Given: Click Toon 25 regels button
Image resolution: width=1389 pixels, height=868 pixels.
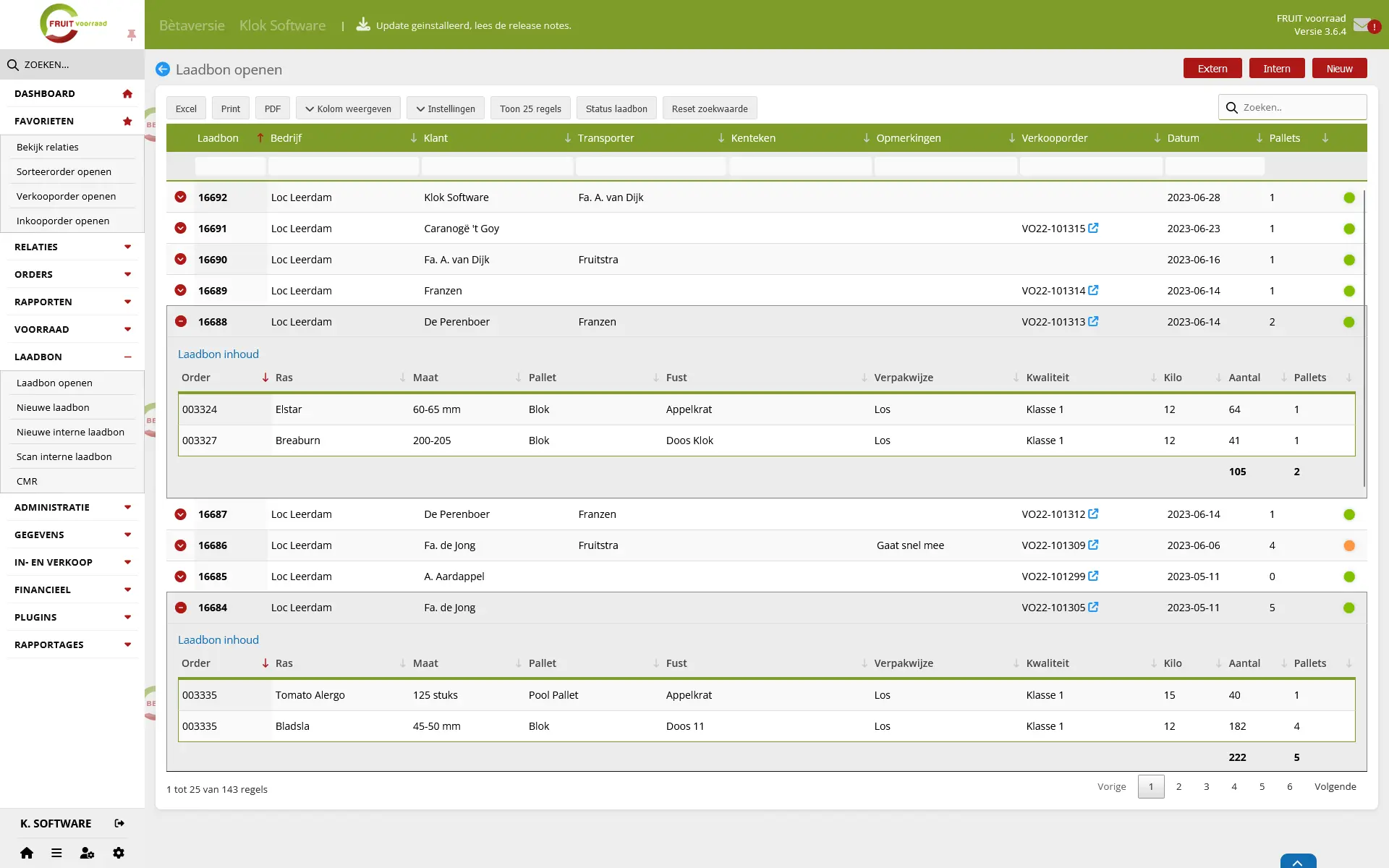Looking at the screenshot, I should coord(530,109).
